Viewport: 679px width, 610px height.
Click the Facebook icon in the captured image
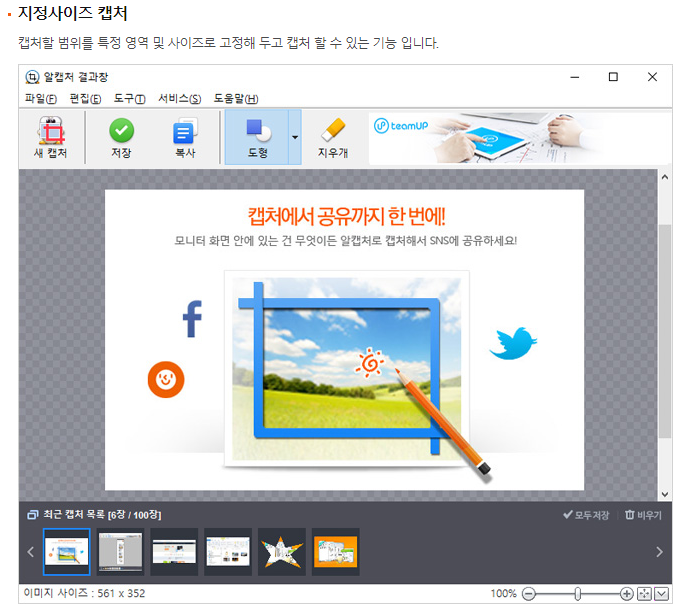coord(192,319)
